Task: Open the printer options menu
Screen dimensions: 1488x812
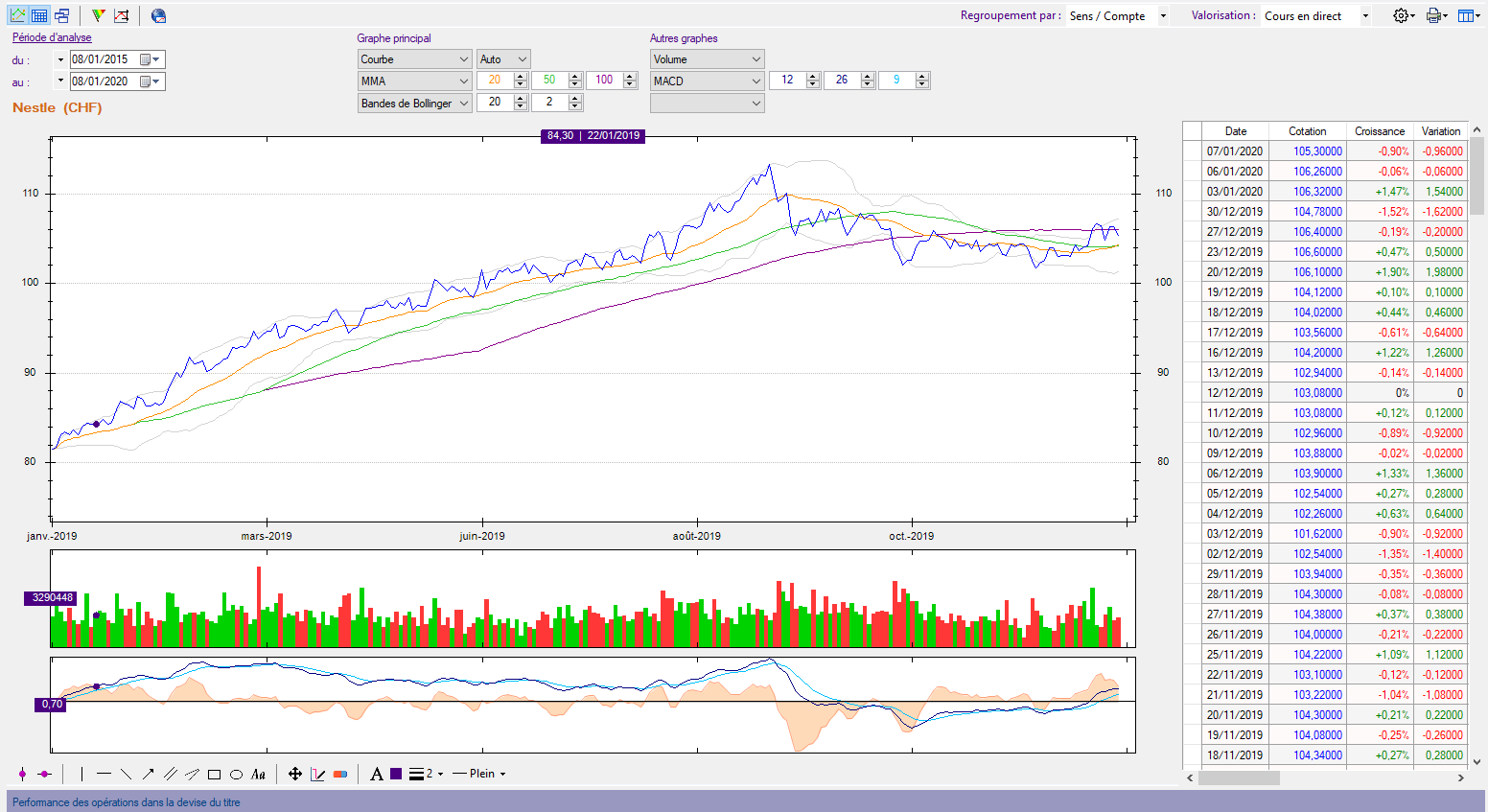Action: click(x=1435, y=15)
